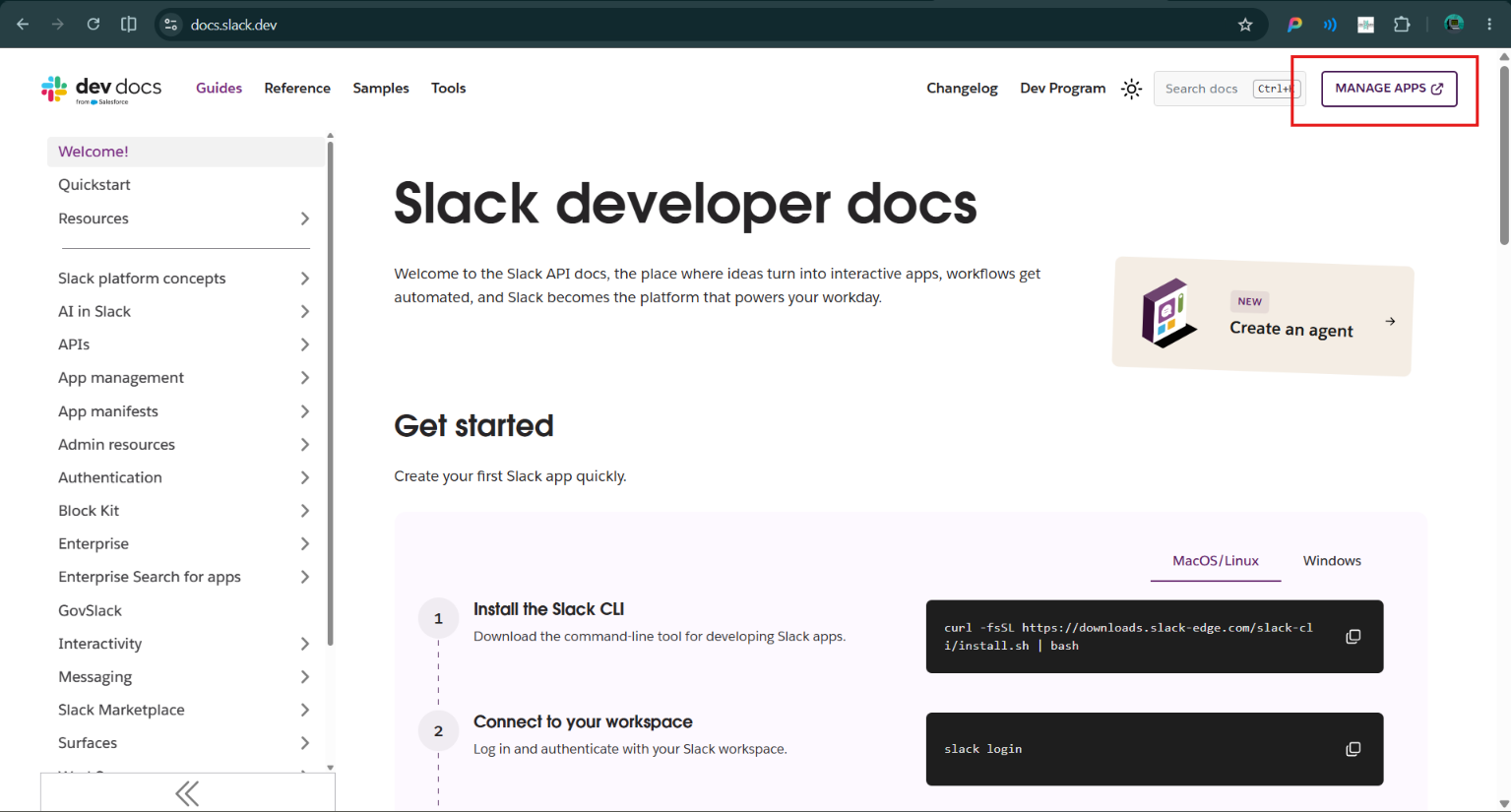Expand the Authentication chevron
Viewport: 1511px width, 812px height.
(x=305, y=477)
